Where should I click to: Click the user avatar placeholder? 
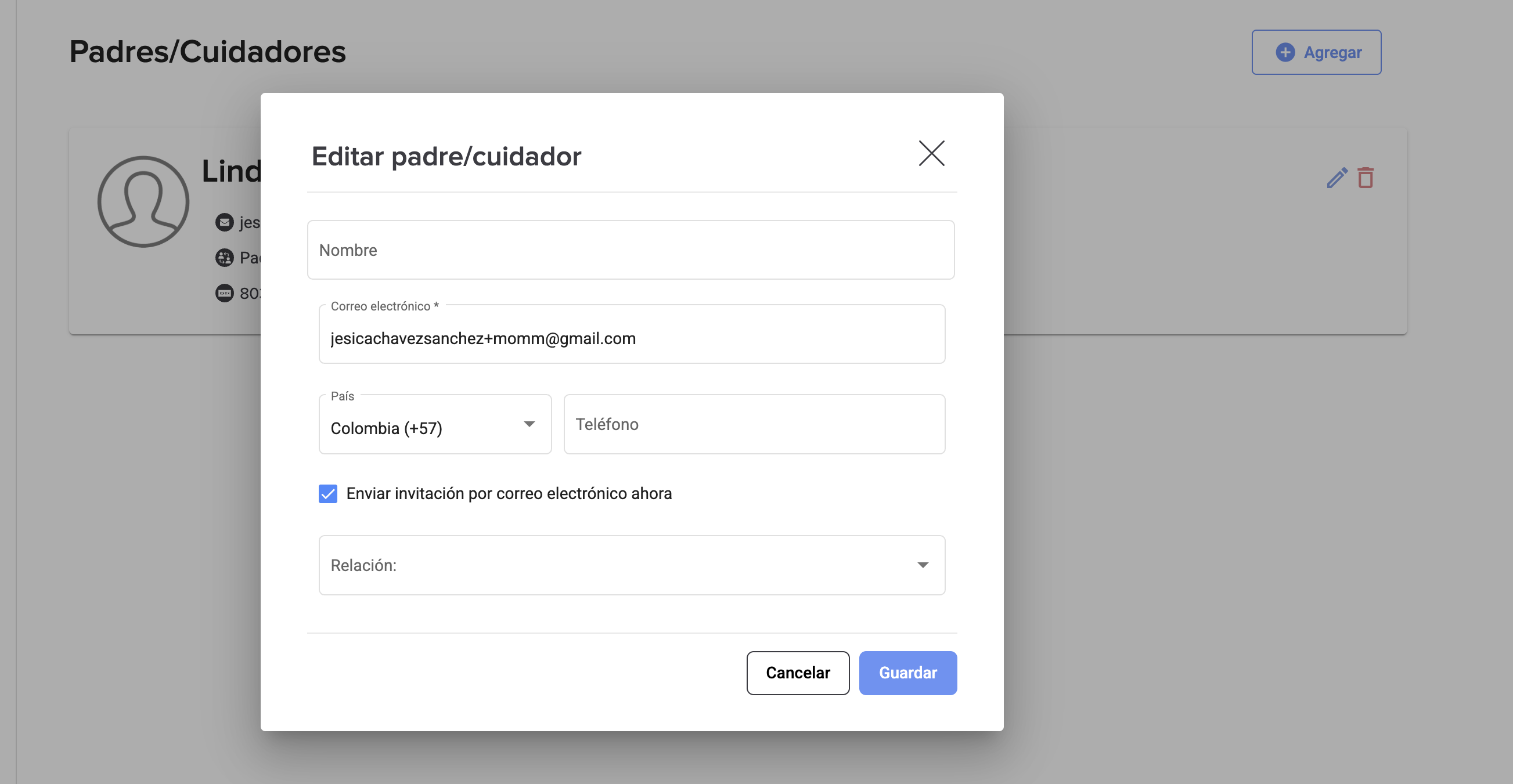143,201
